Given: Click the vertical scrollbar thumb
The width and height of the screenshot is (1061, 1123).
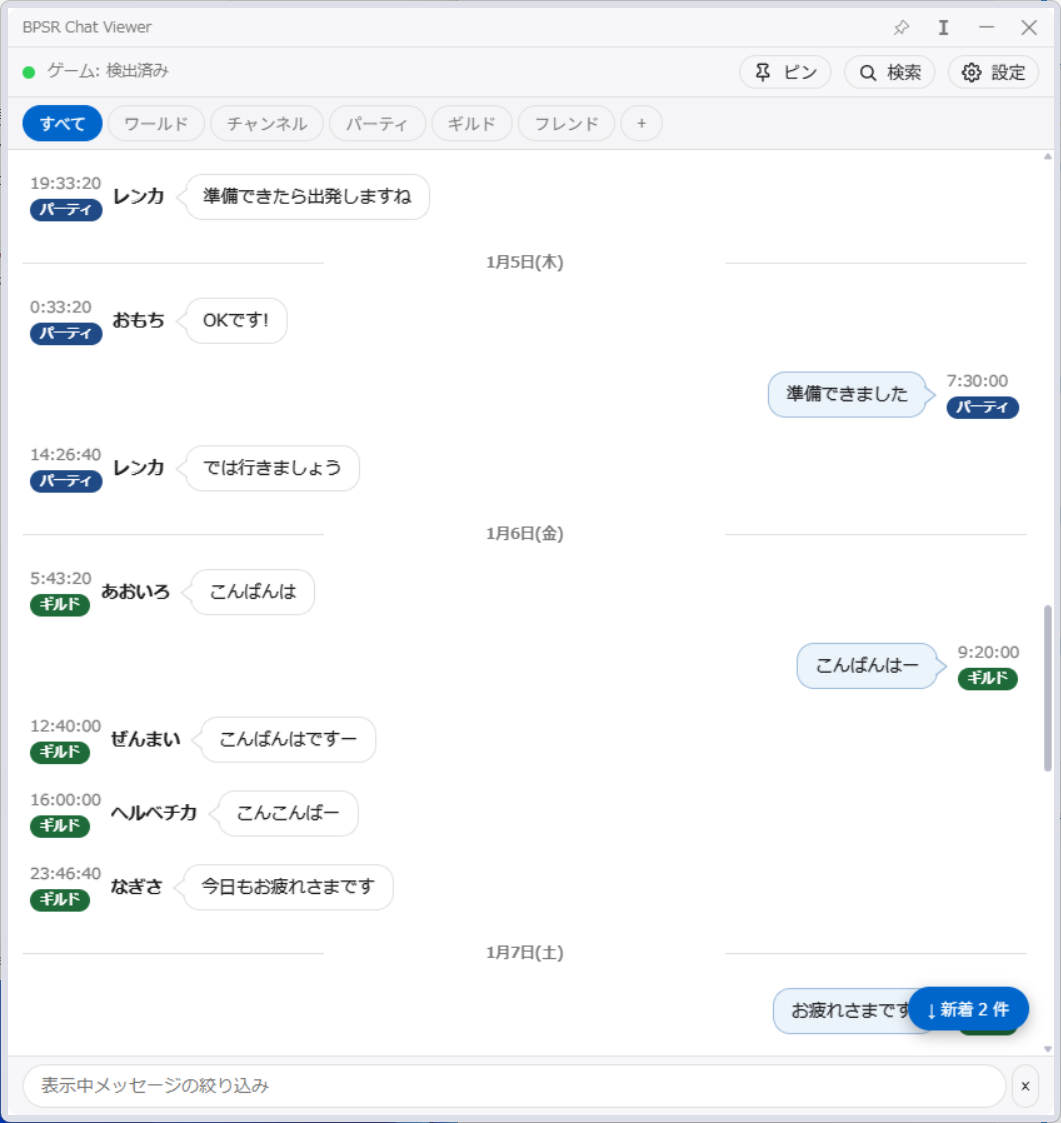Looking at the screenshot, I should point(1047,688).
